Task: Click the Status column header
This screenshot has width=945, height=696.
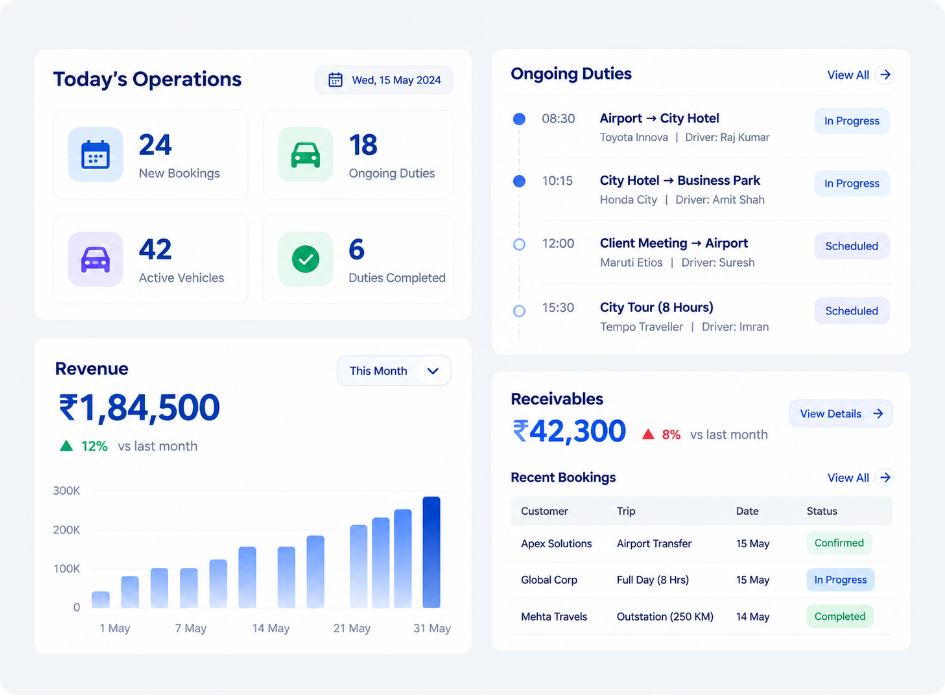Action: pos(822,511)
